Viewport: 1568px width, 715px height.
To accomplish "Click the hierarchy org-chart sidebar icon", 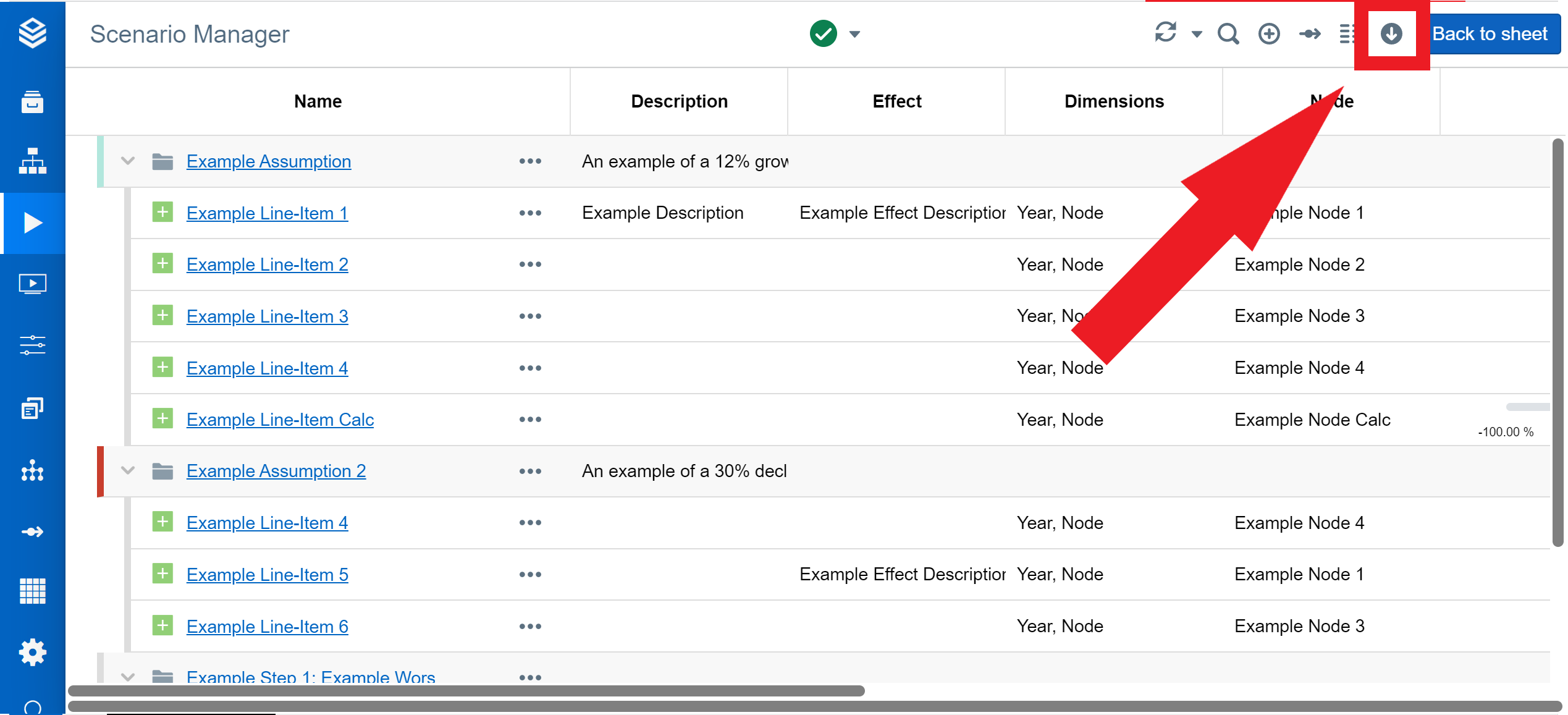I will pyautogui.click(x=32, y=161).
